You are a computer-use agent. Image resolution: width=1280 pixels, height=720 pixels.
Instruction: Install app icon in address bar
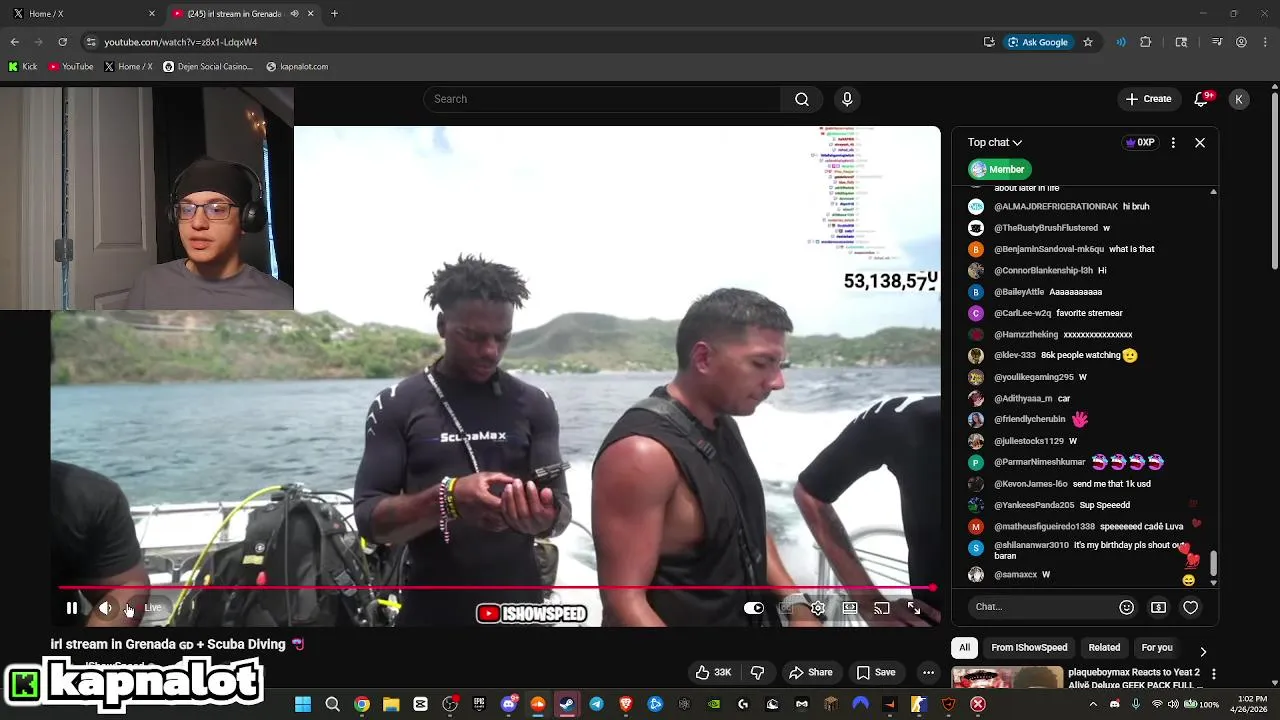[989, 42]
